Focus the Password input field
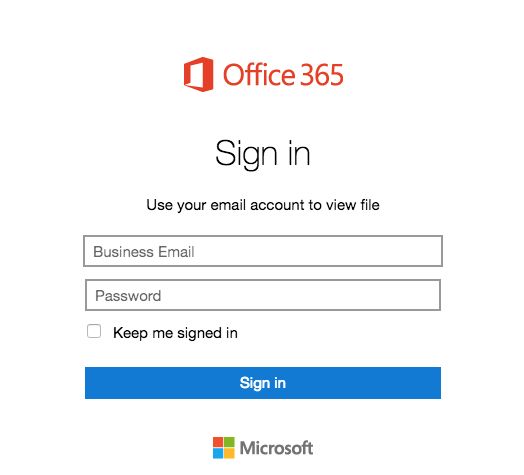This screenshot has height=475, width=524. pos(263,295)
